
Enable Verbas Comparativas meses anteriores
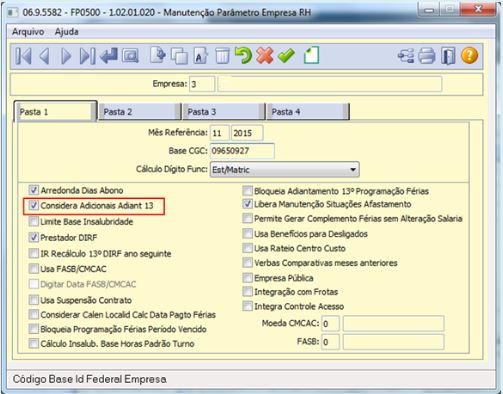pyautogui.click(x=247, y=263)
